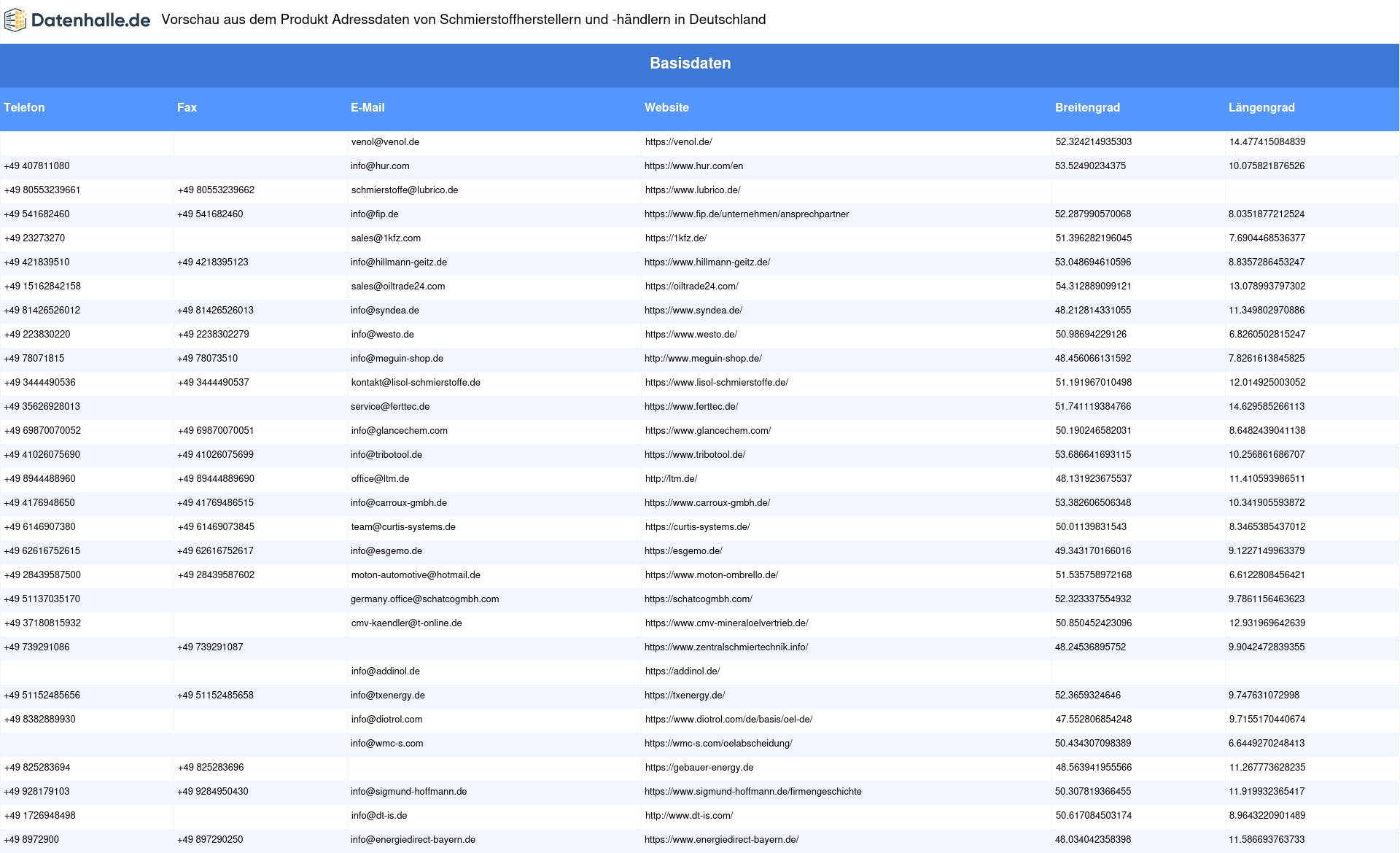Screen dimensions: 1400x853
Task: Click email germany.office@schatcogmbh.com
Action: [x=424, y=599]
